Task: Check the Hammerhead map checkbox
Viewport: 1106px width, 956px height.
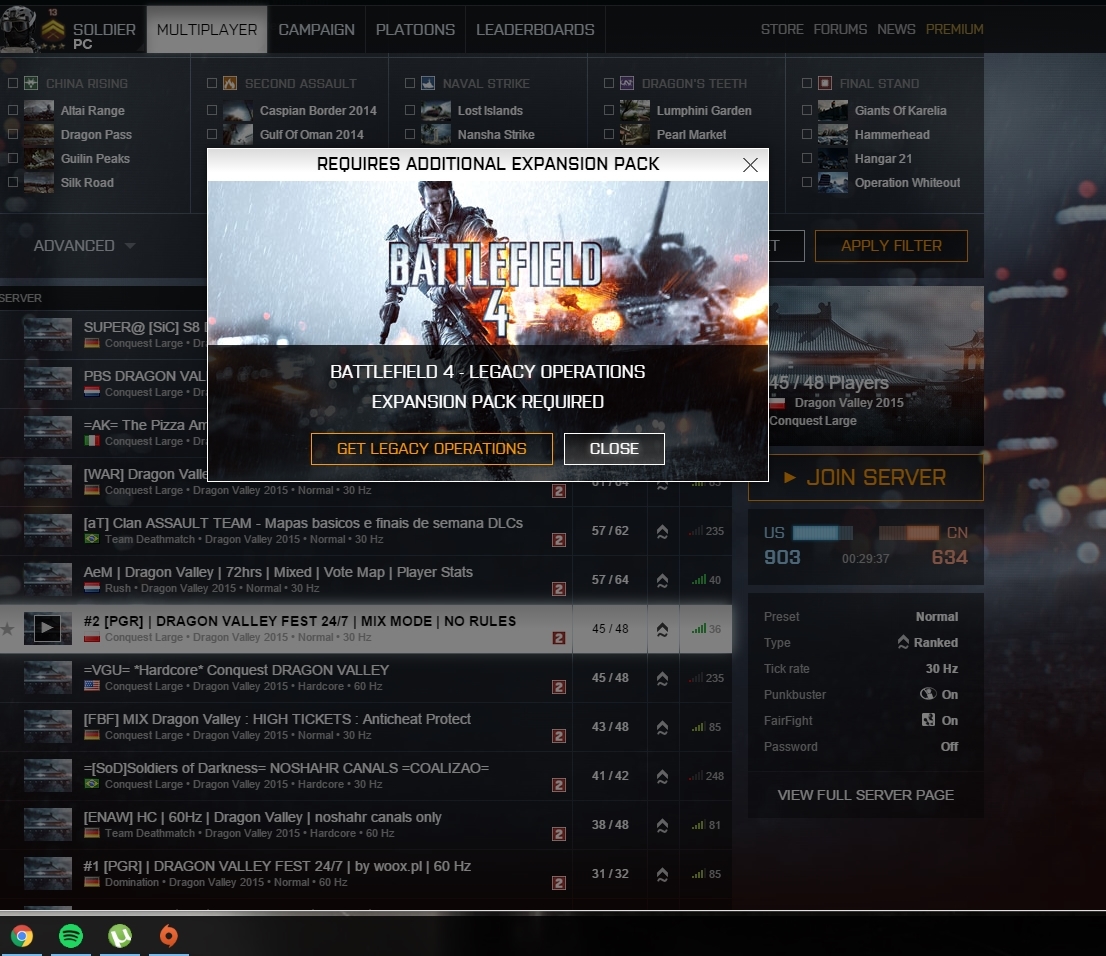Action: click(x=807, y=134)
